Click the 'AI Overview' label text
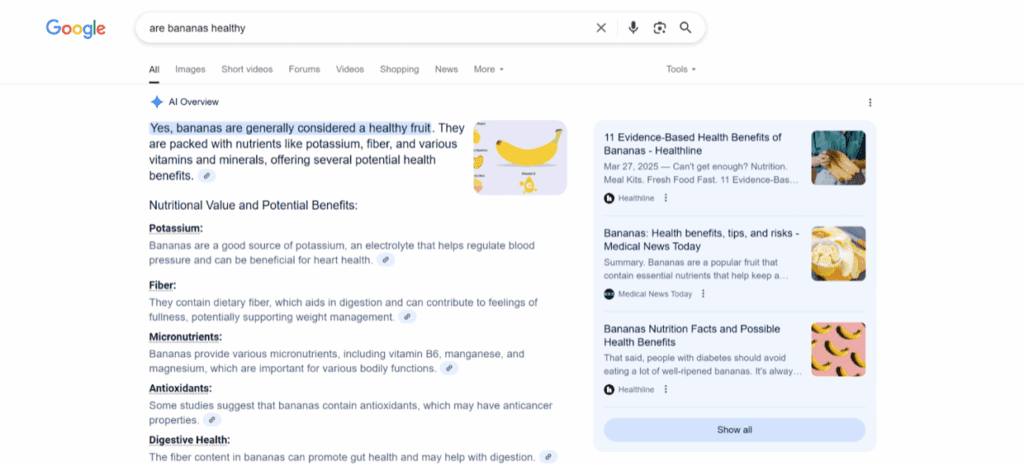 pos(194,103)
